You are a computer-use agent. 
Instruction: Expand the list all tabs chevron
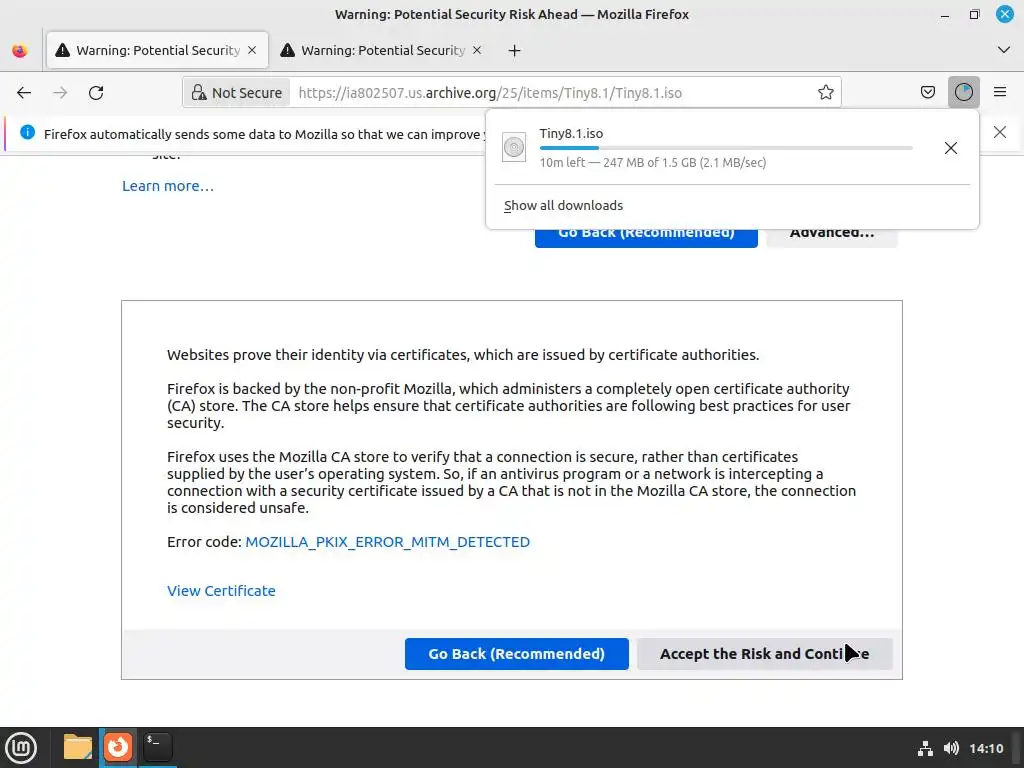pyautogui.click(x=1004, y=50)
